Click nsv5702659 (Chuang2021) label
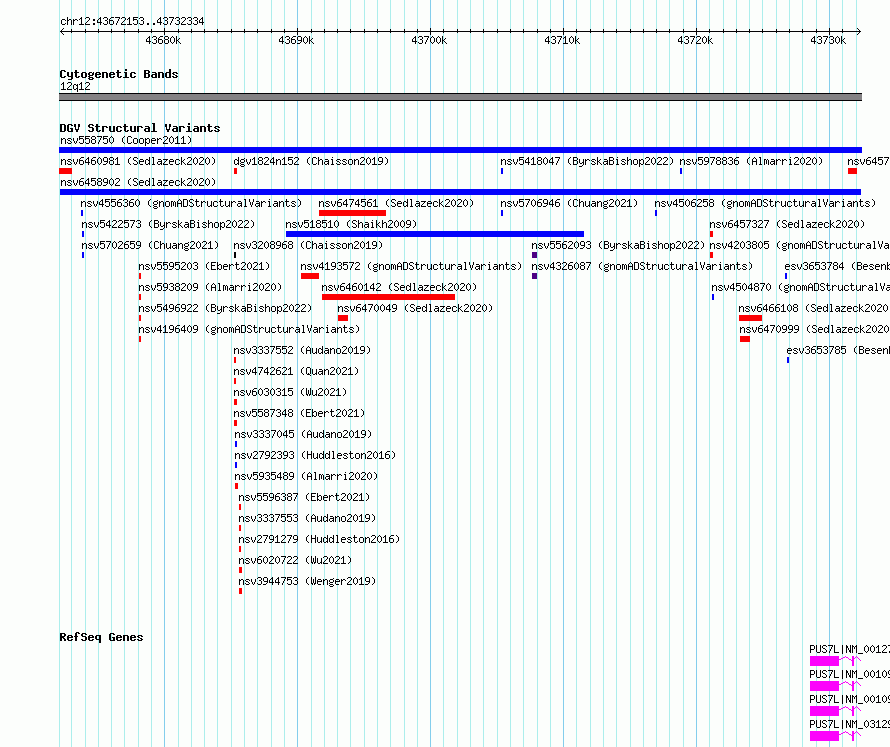Image resolution: width=890 pixels, height=747 pixels. 150,245
